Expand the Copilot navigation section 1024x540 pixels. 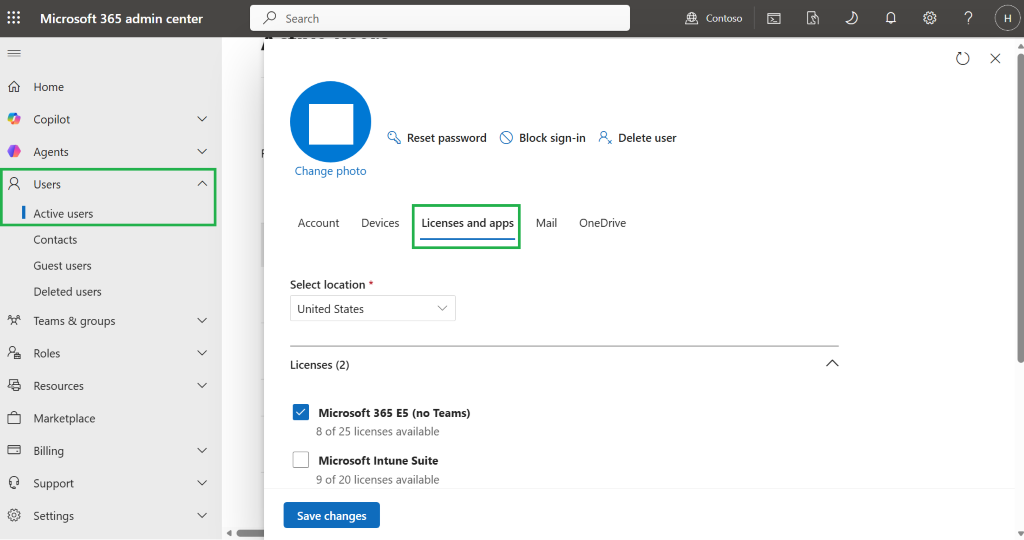pos(202,119)
